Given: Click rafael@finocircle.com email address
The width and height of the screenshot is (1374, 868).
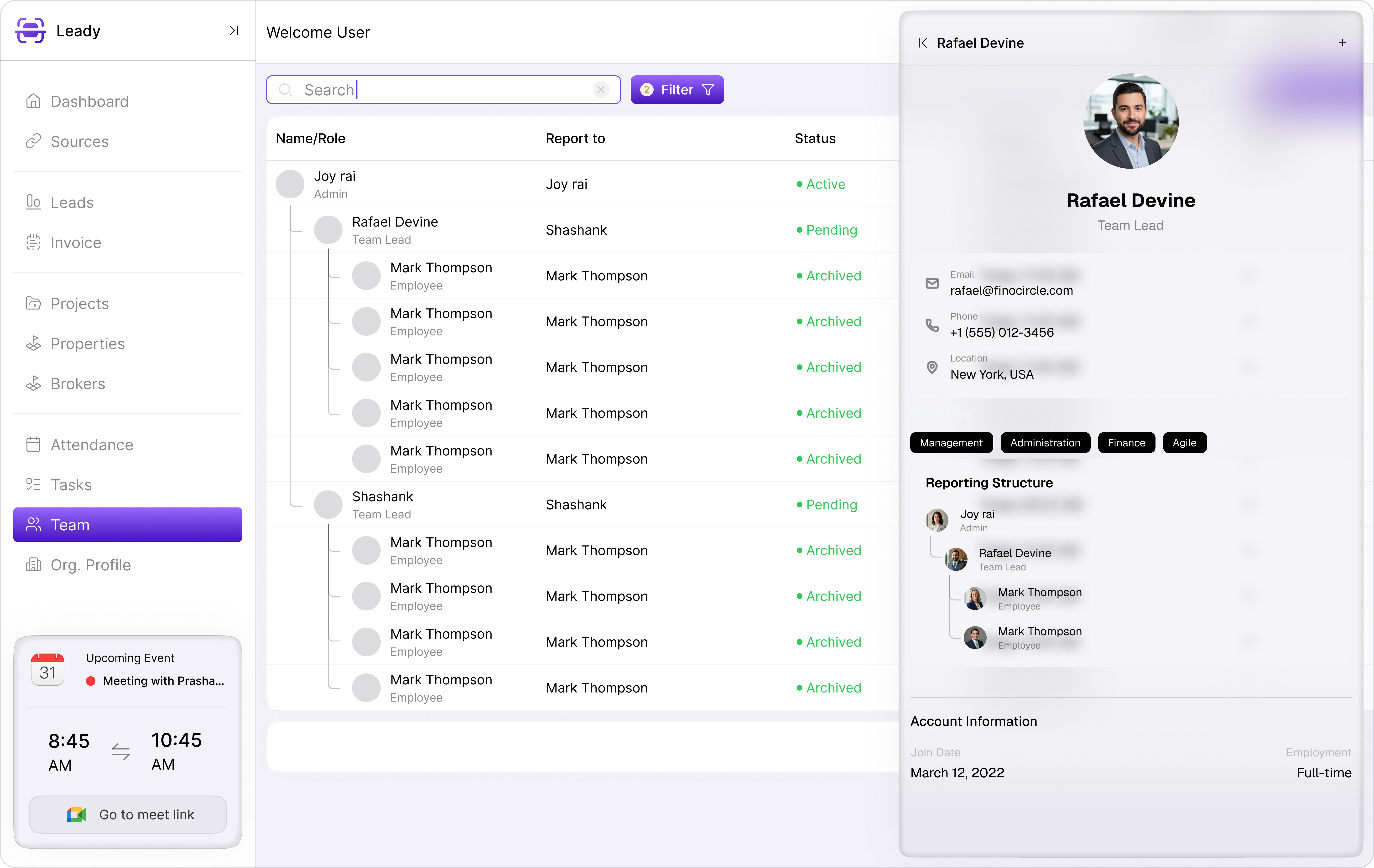Looking at the screenshot, I should [x=1011, y=291].
